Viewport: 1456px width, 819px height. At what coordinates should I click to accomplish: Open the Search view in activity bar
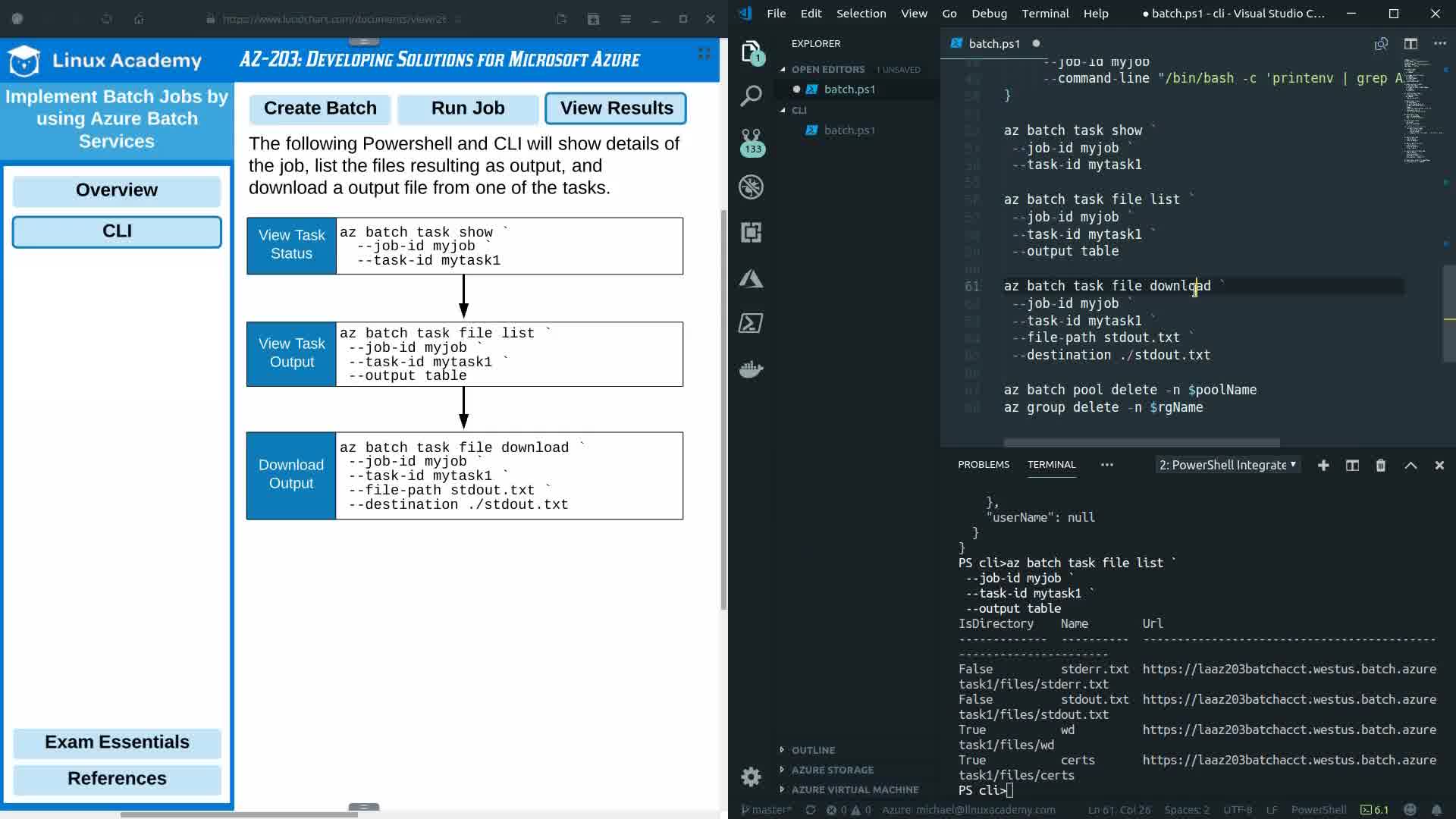[751, 96]
